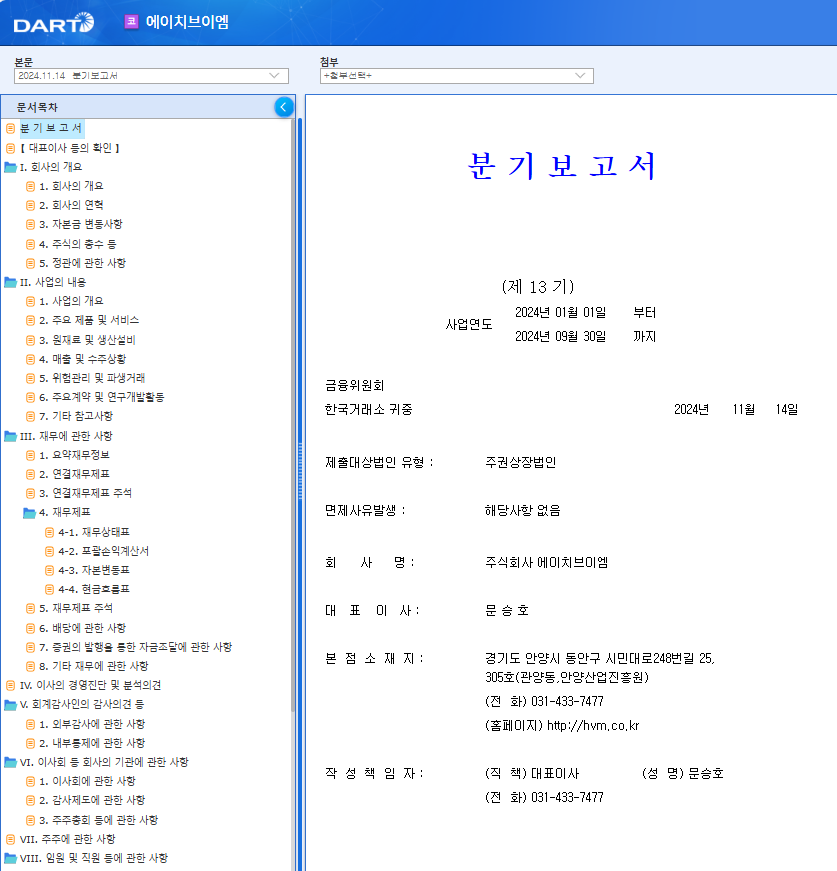Collapse 'VIII. 임원 및 직원 등' folder

point(10,858)
